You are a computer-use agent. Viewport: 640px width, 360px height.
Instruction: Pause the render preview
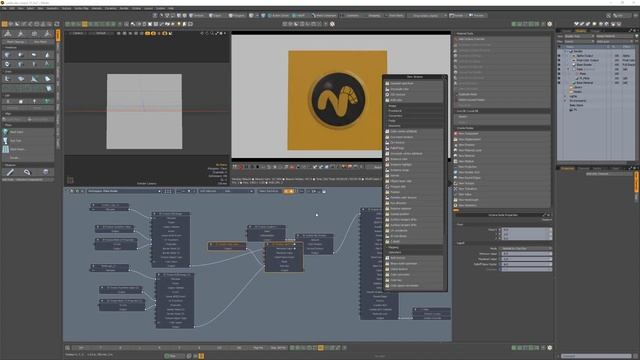pos(236,167)
